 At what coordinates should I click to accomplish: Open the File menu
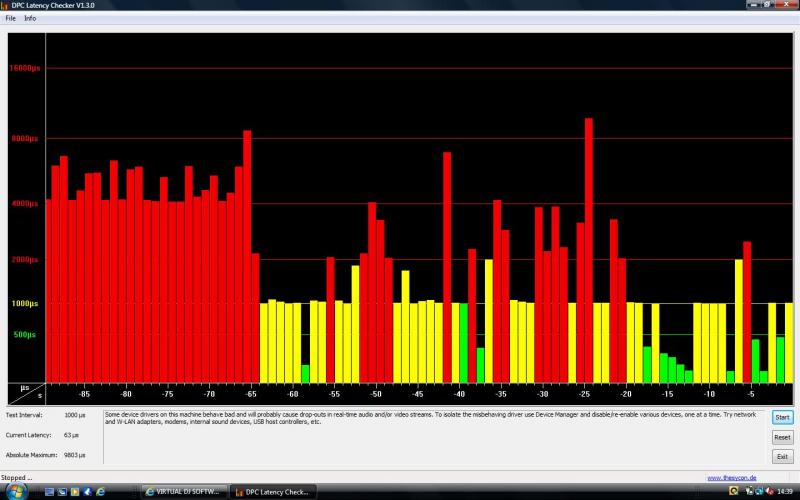point(10,18)
